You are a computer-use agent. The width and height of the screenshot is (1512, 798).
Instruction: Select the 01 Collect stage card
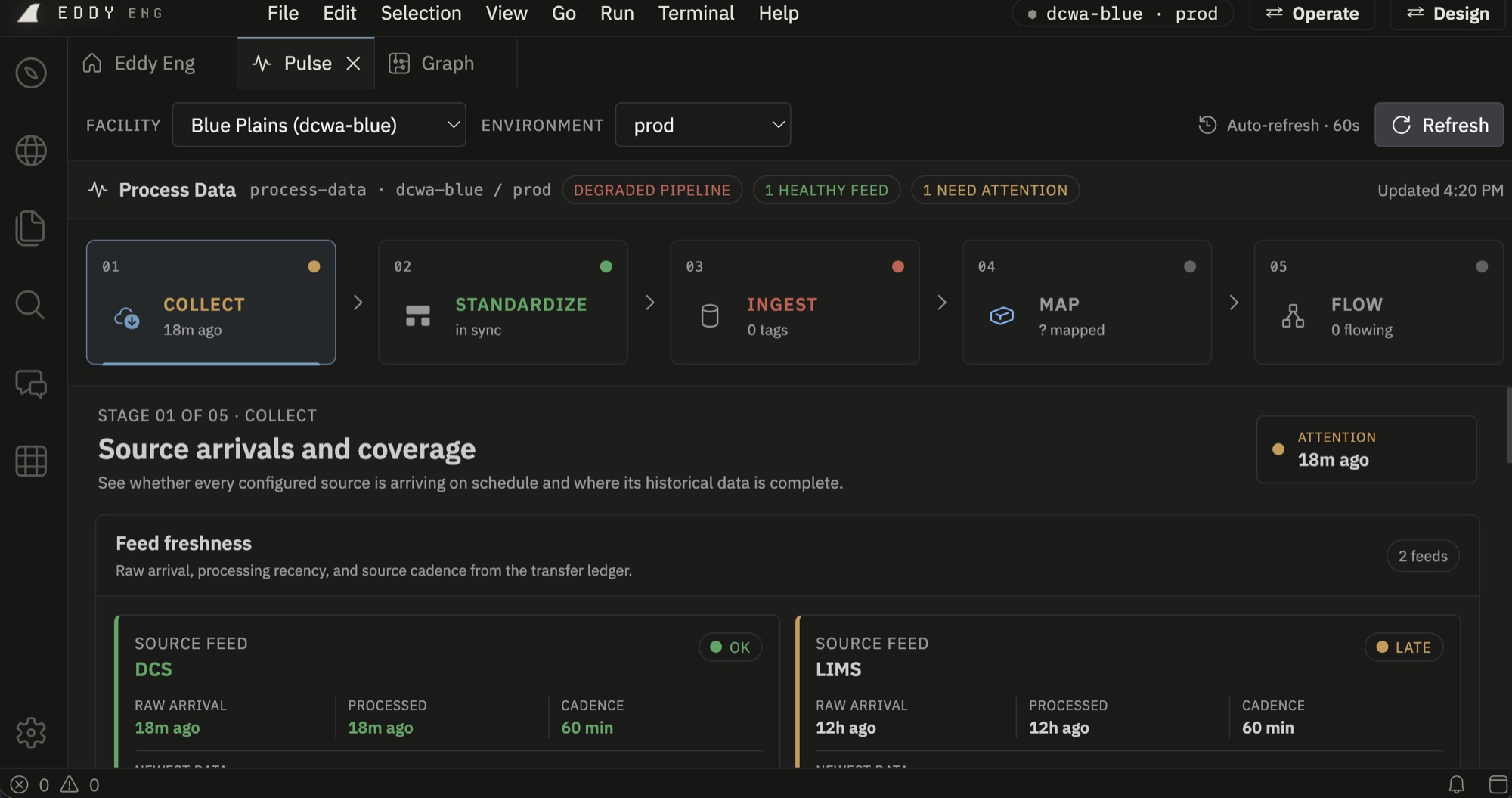pos(211,303)
